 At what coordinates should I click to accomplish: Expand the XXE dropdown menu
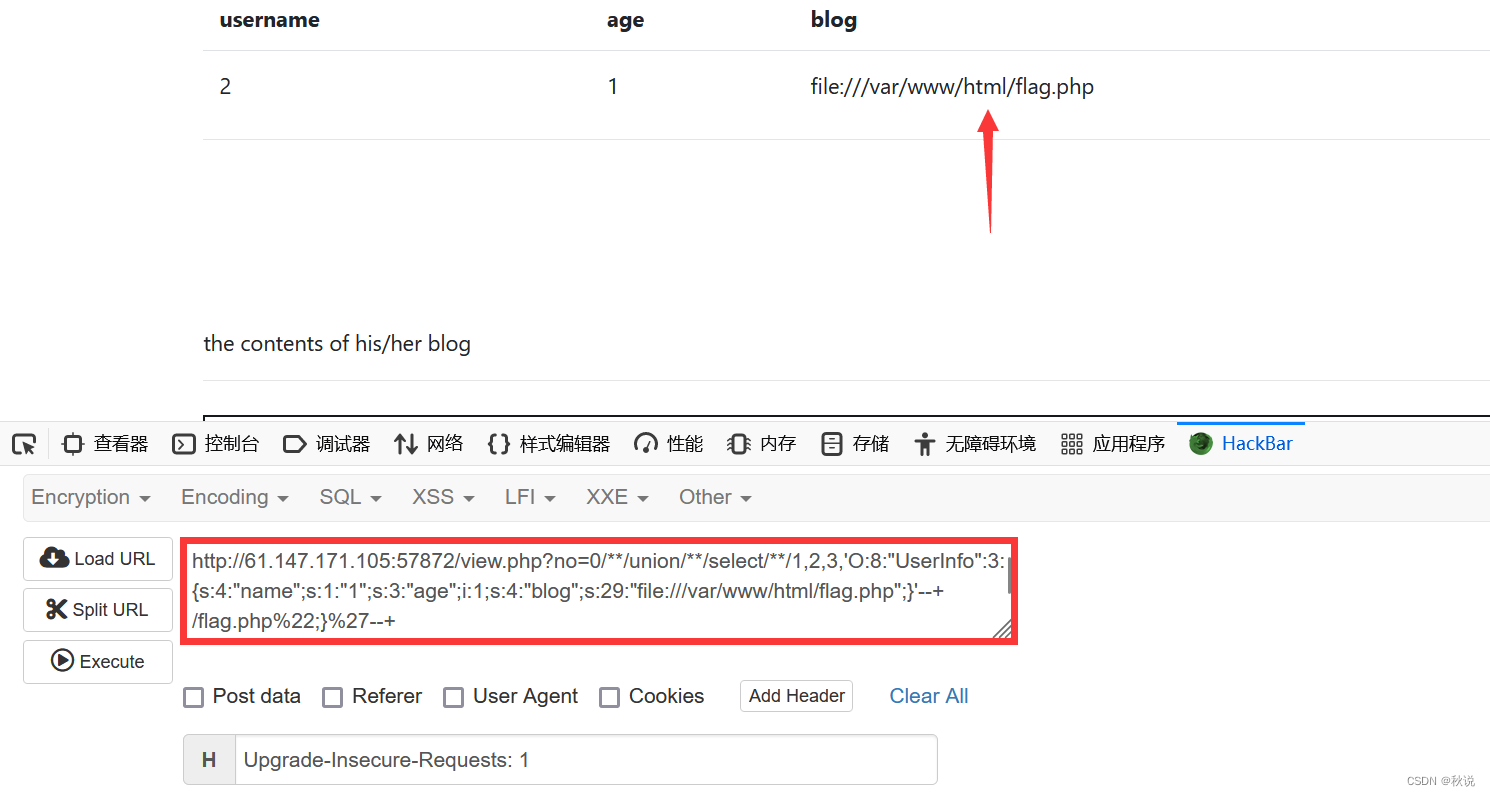(617, 497)
